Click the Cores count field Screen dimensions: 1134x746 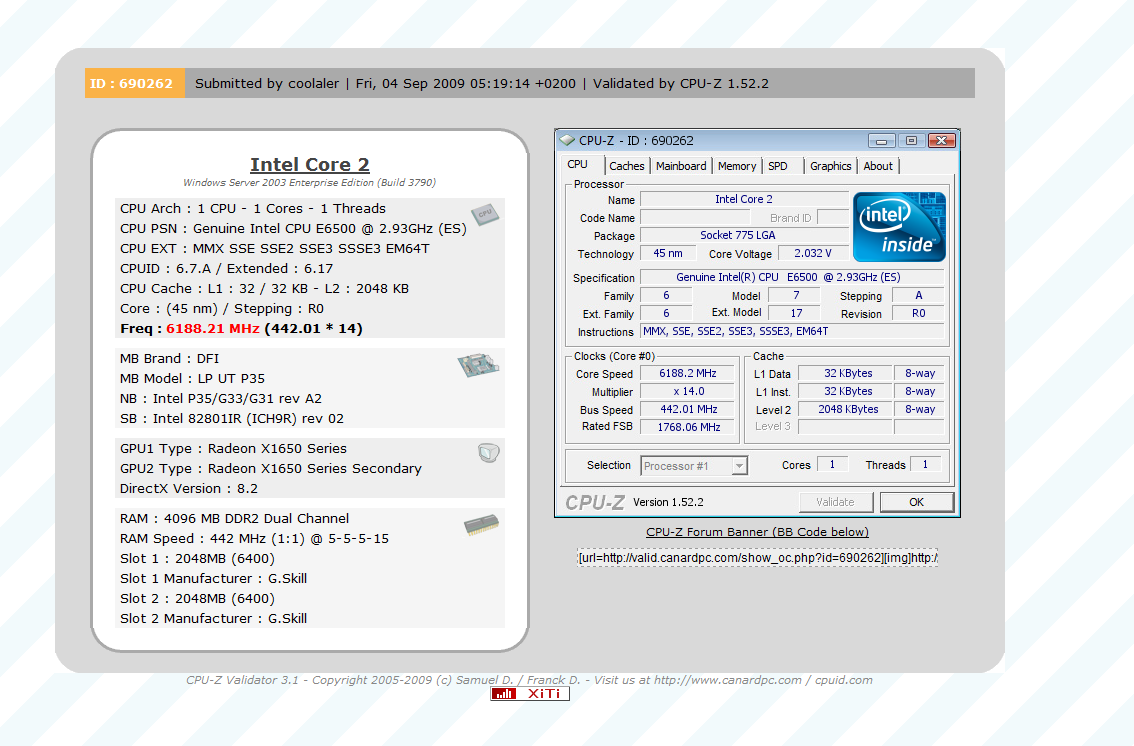point(832,465)
